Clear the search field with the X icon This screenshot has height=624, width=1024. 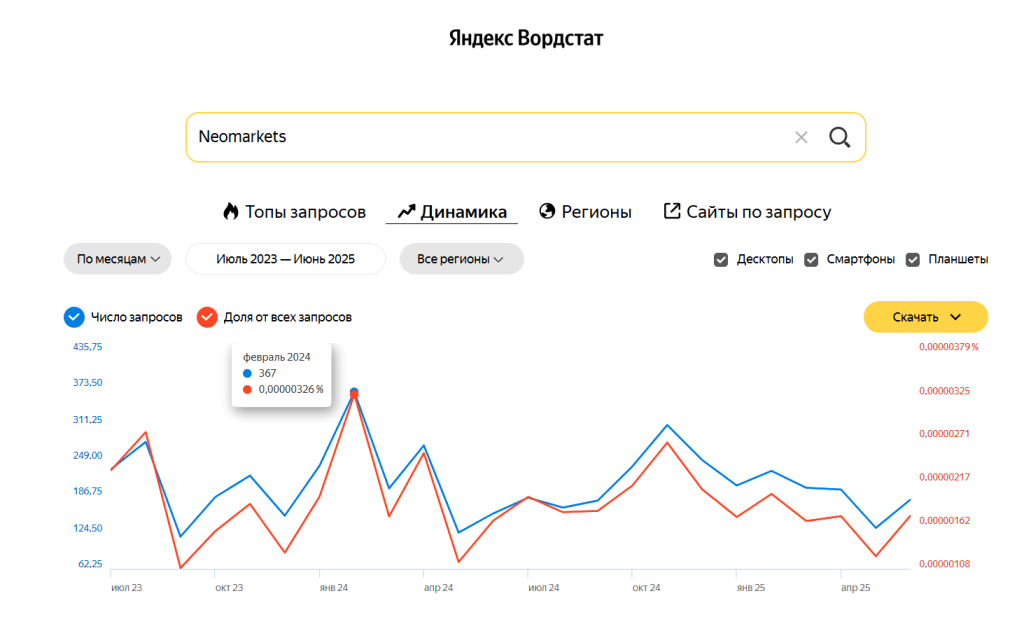(x=801, y=137)
